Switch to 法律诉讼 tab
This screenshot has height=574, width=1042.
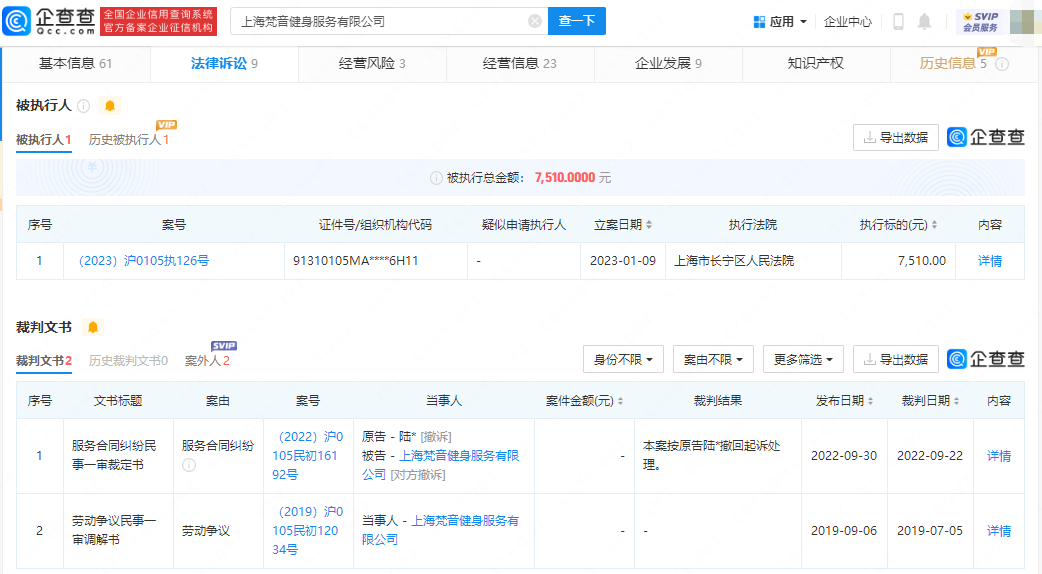click(x=224, y=63)
